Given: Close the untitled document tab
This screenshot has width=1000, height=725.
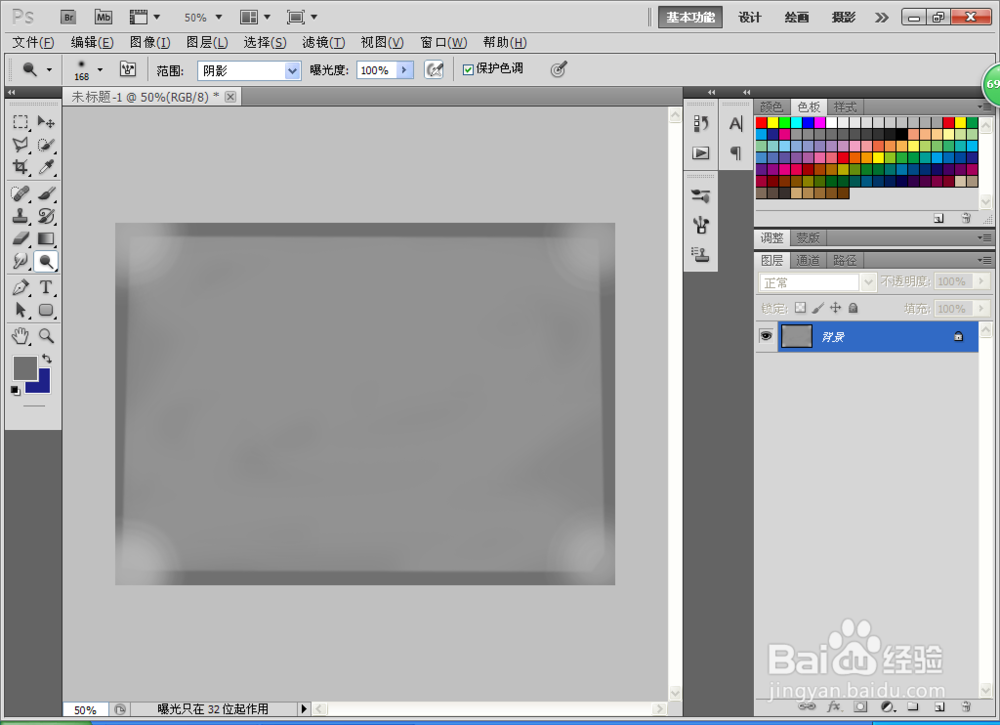Looking at the screenshot, I should 230,96.
